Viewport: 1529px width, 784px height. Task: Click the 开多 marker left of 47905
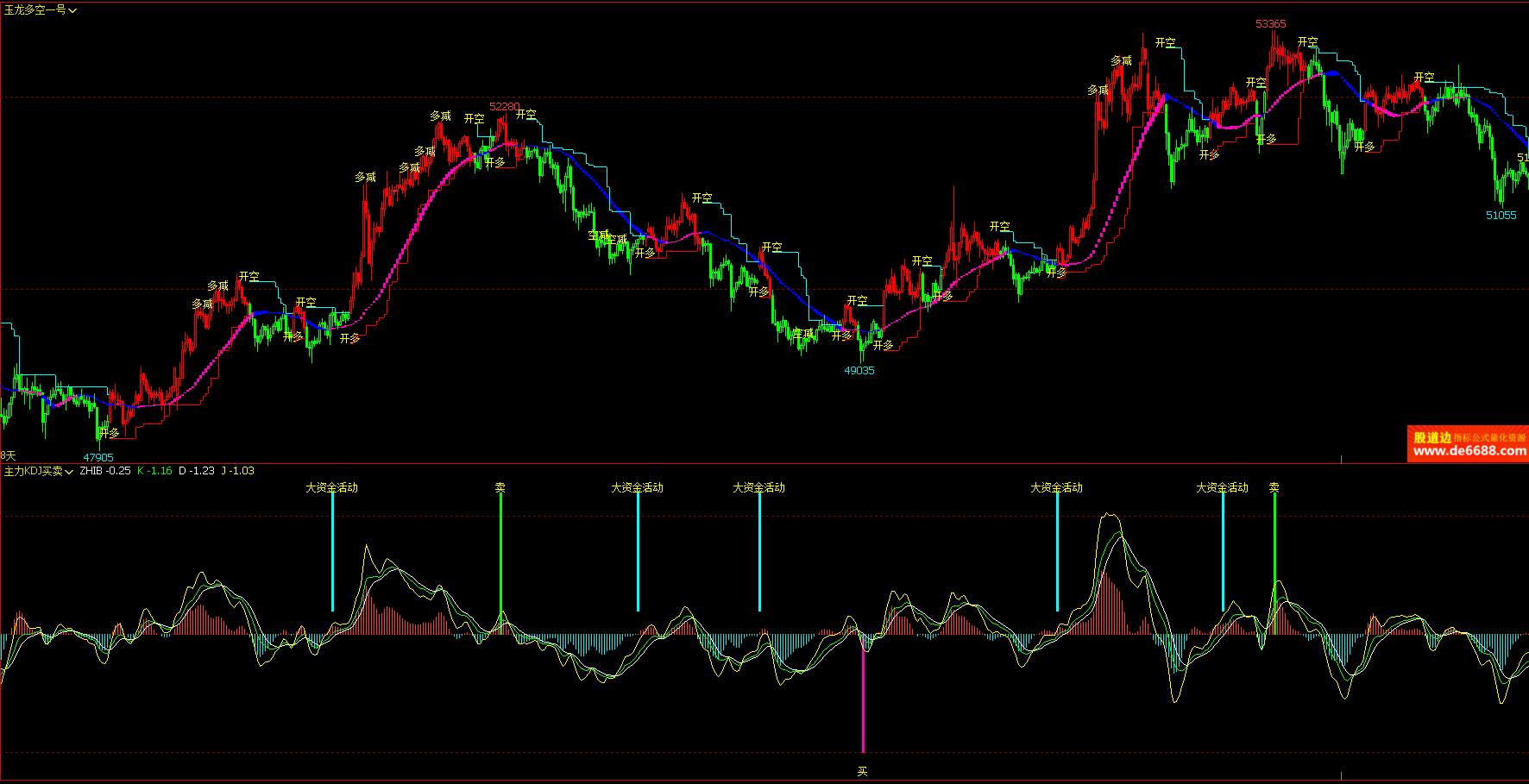(x=109, y=433)
